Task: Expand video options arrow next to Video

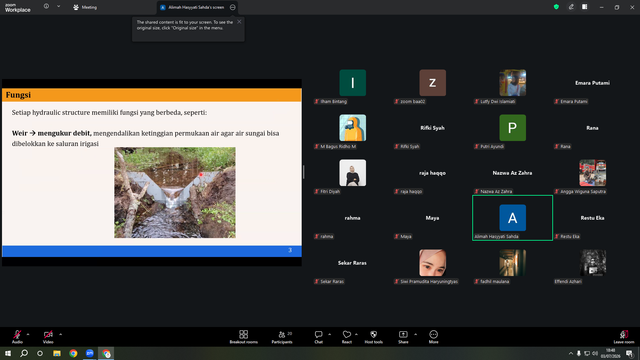Action: click(60, 334)
